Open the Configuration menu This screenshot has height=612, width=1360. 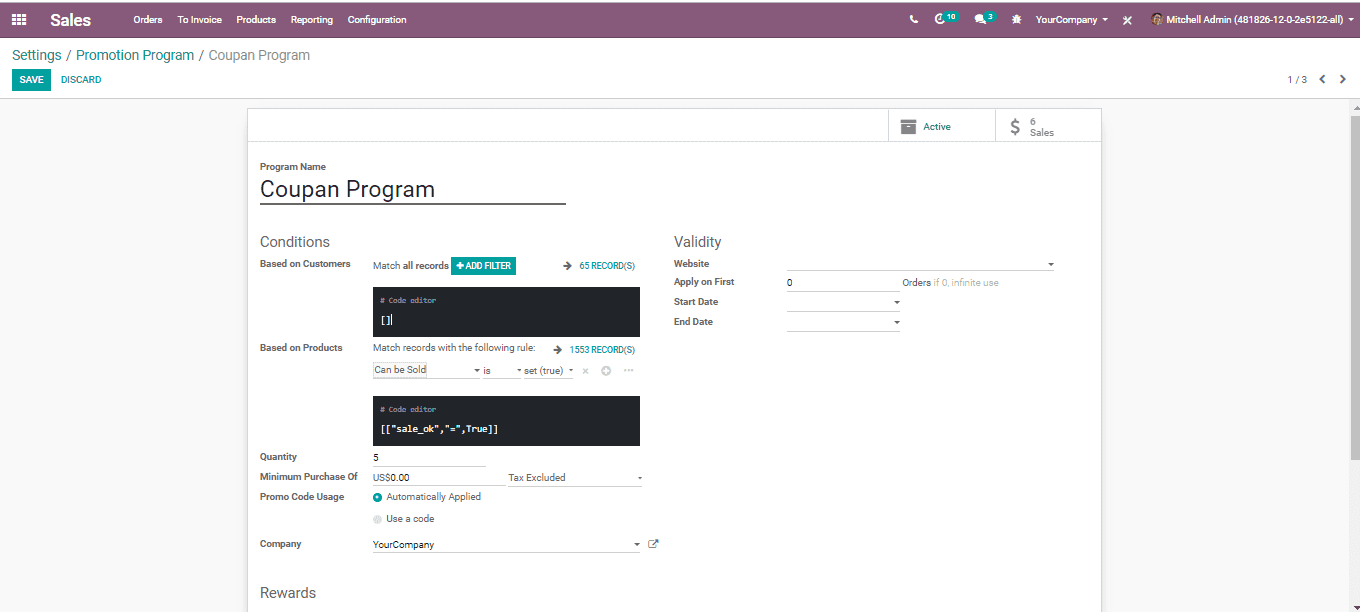pos(377,19)
